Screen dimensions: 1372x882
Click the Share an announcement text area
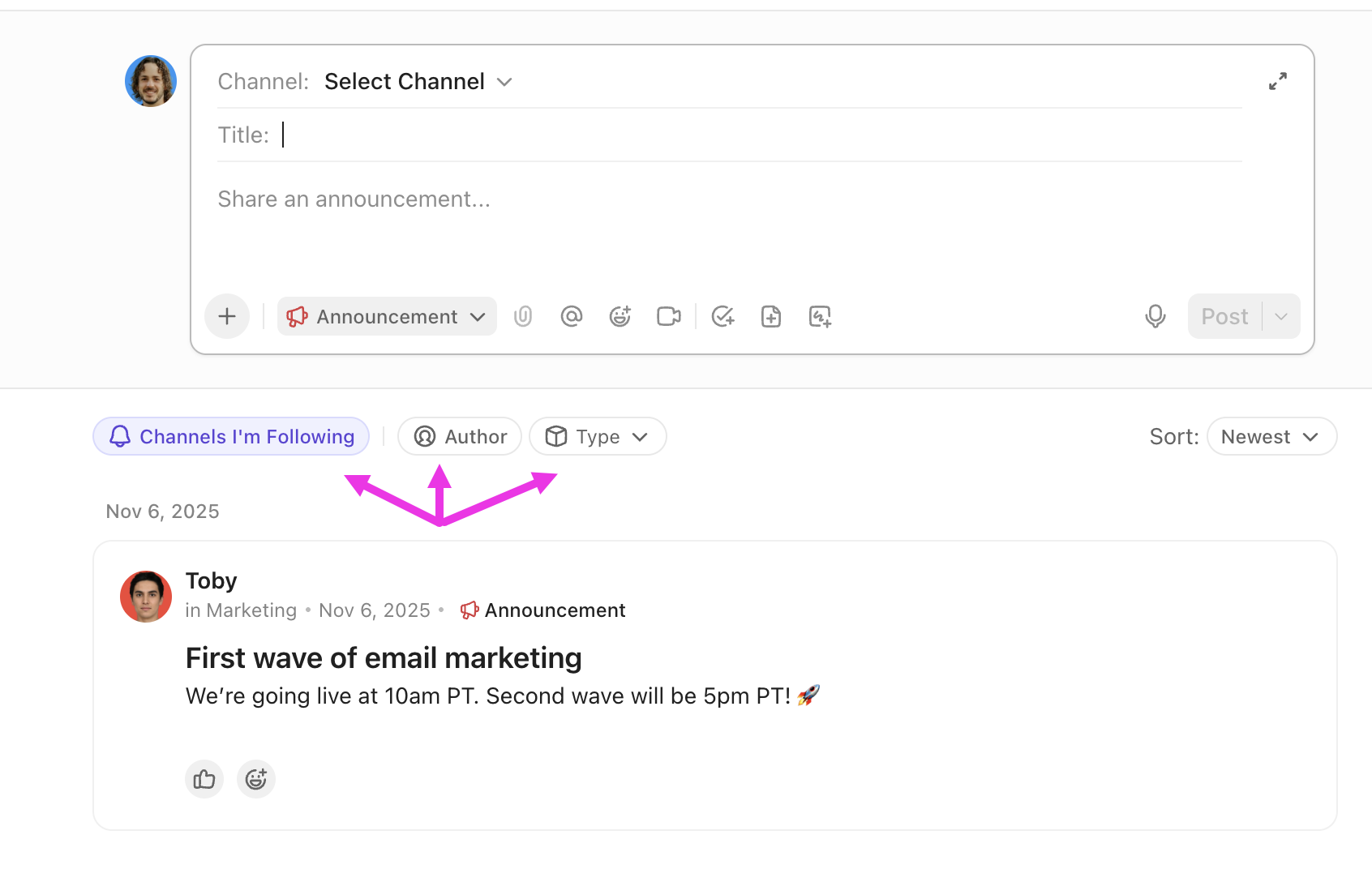[730, 199]
